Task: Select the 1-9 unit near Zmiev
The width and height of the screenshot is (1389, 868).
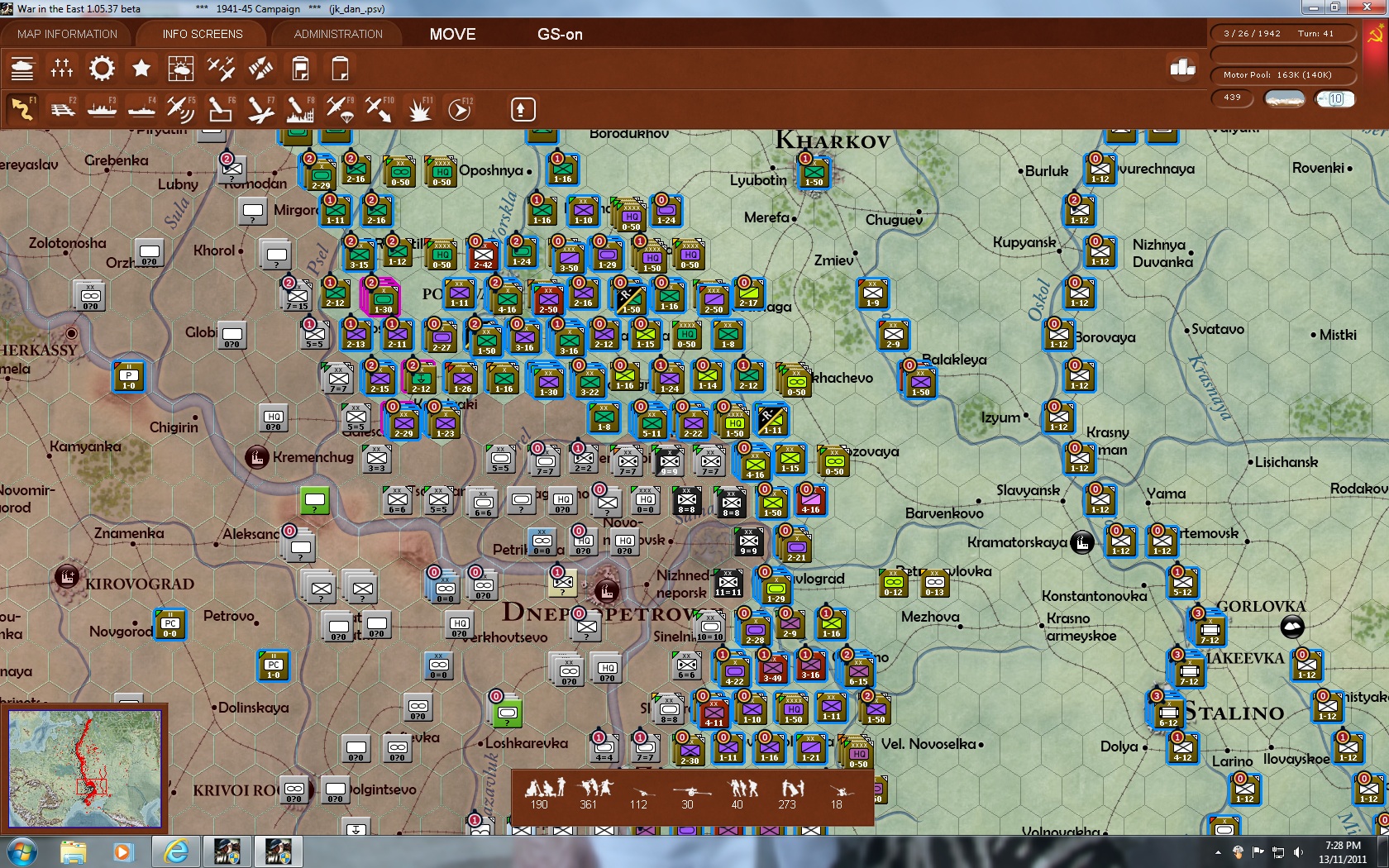Action: click(873, 293)
